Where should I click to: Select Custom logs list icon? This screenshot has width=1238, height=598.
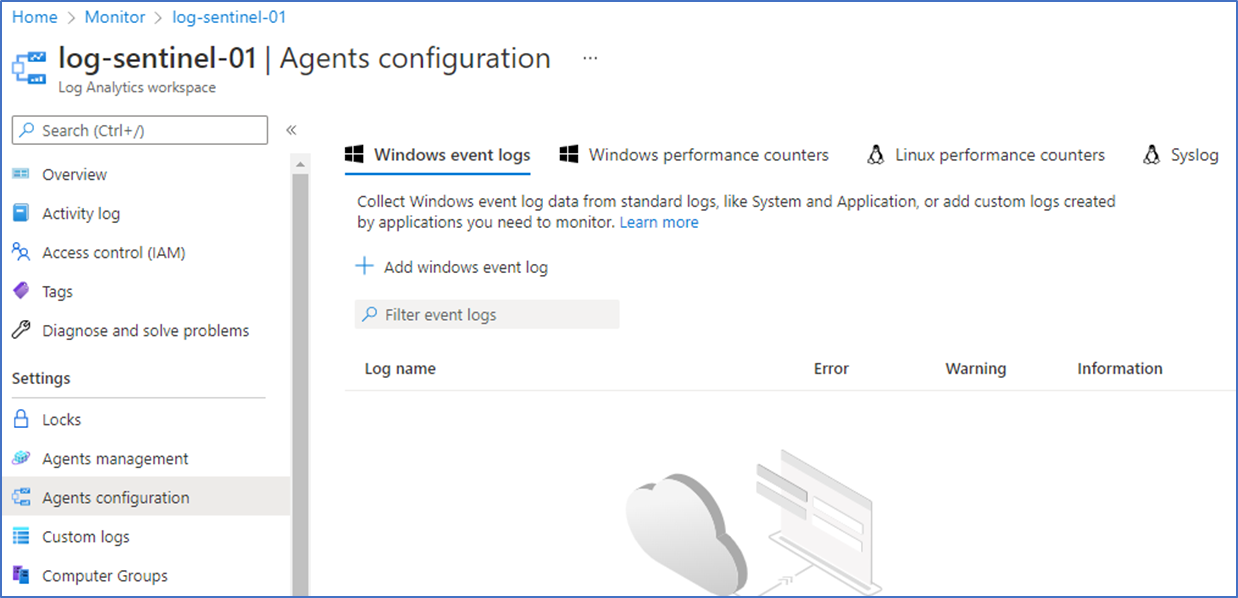[21, 537]
